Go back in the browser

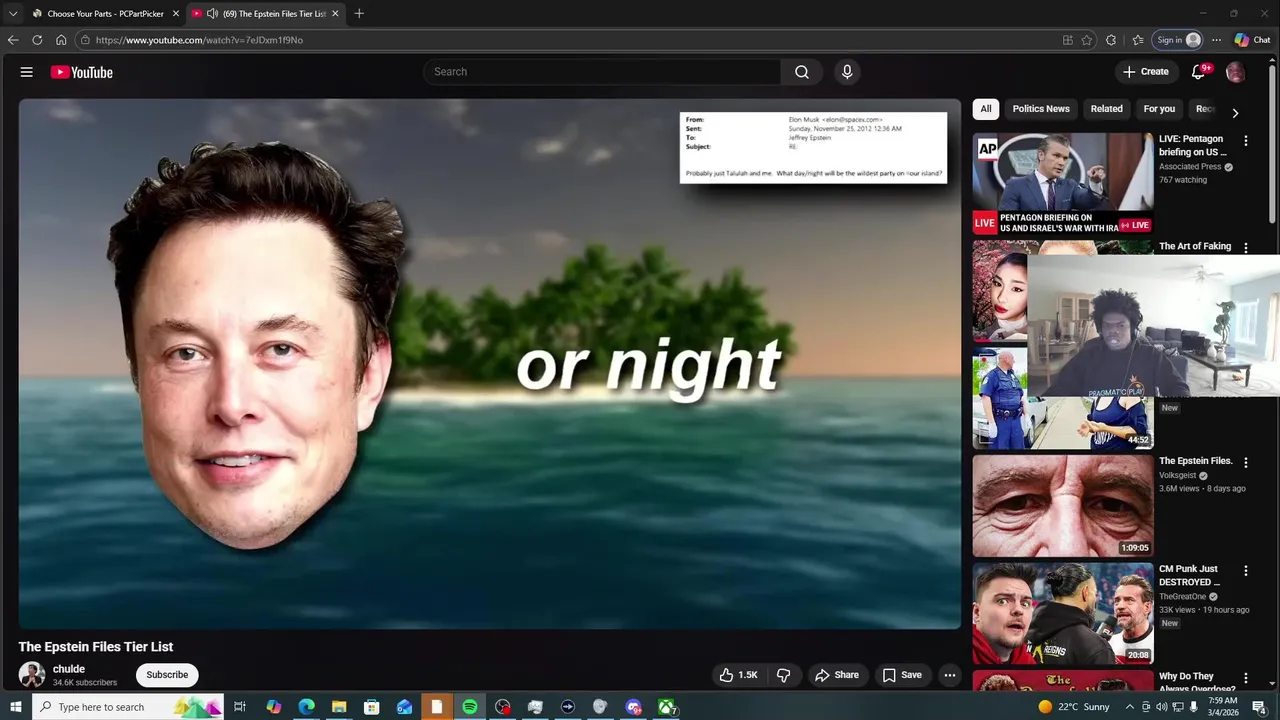pyautogui.click(x=13, y=40)
